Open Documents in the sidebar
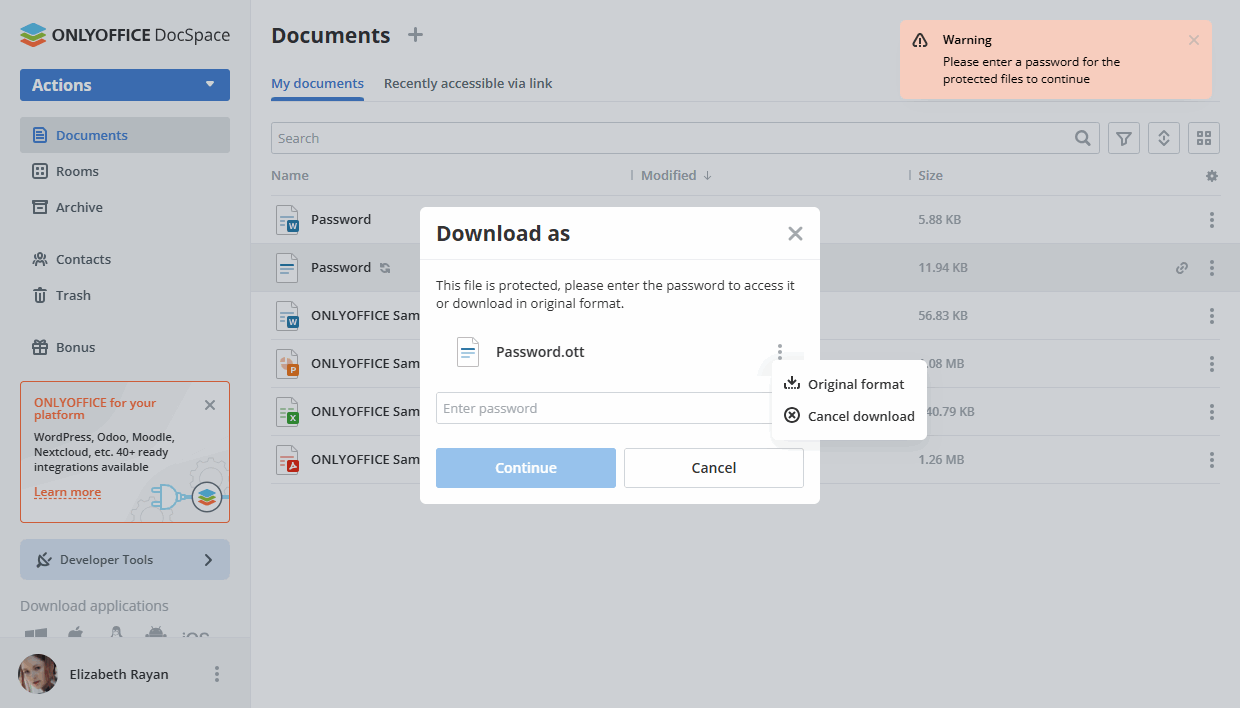The height and width of the screenshot is (708, 1240). point(125,135)
